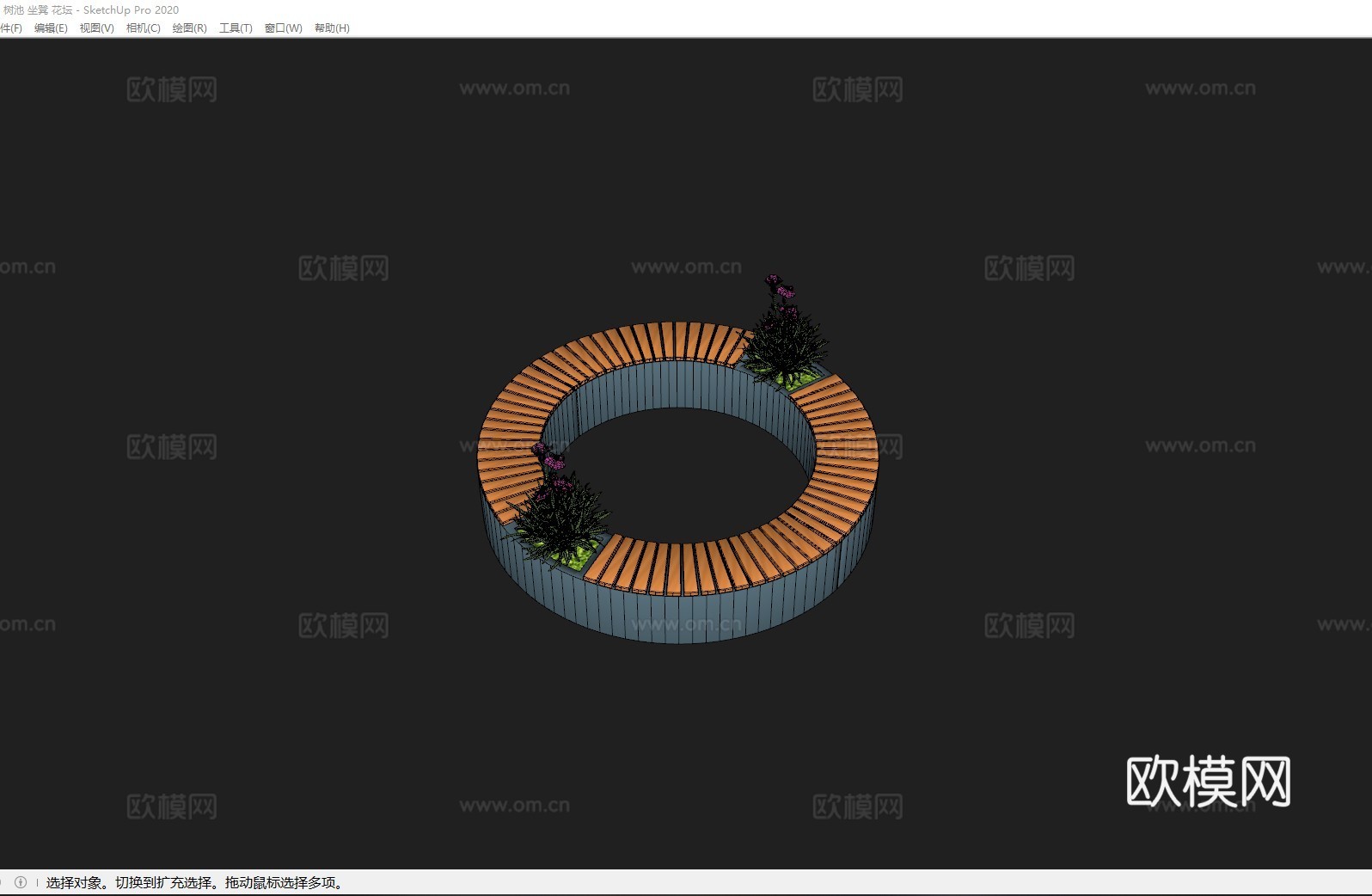1372x896 pixels.
Task: Open the 编辑(E) Edit menu
Action: click(x=51, y=28)
